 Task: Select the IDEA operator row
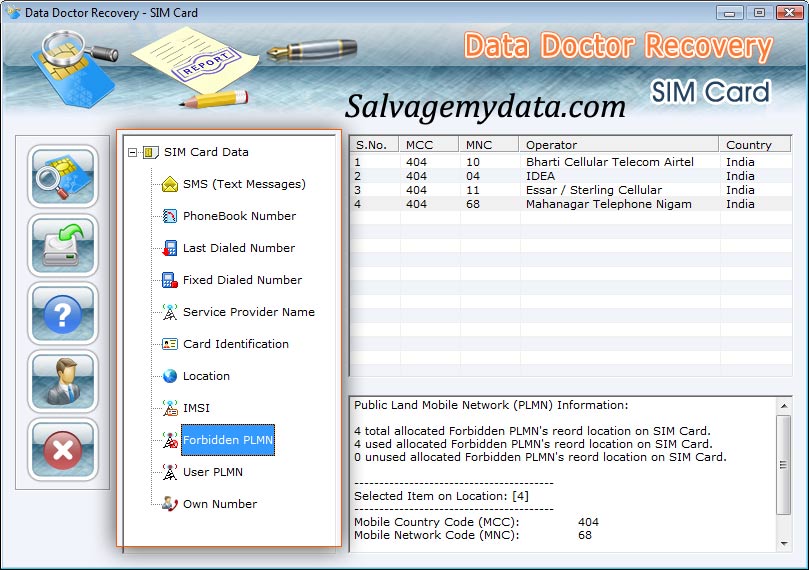(x=571, y=176)
